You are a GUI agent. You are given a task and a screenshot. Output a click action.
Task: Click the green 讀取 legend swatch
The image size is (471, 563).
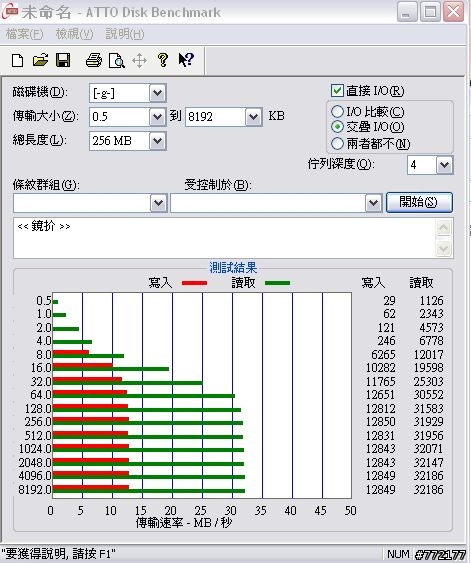tap(277, 283)
